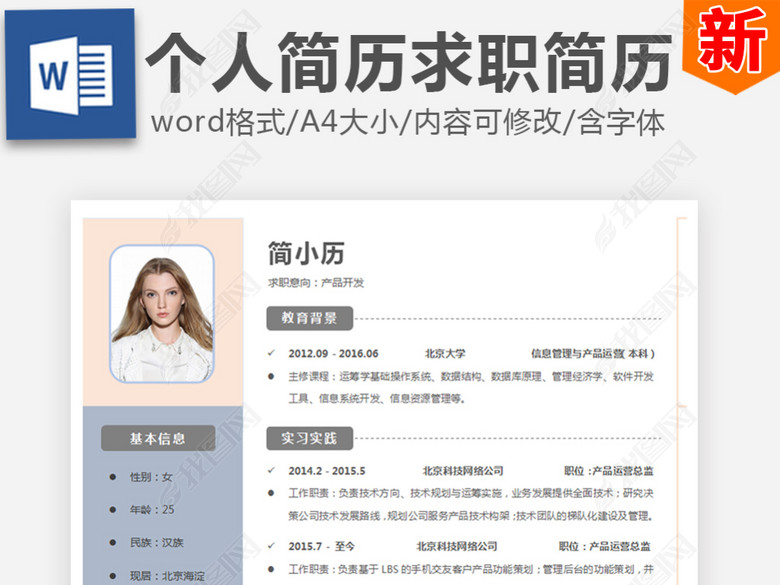Click the subtitle 'word格式/A4大小/内容可修改/含字体'
The image size is (780, 585).
coord(408,122)
